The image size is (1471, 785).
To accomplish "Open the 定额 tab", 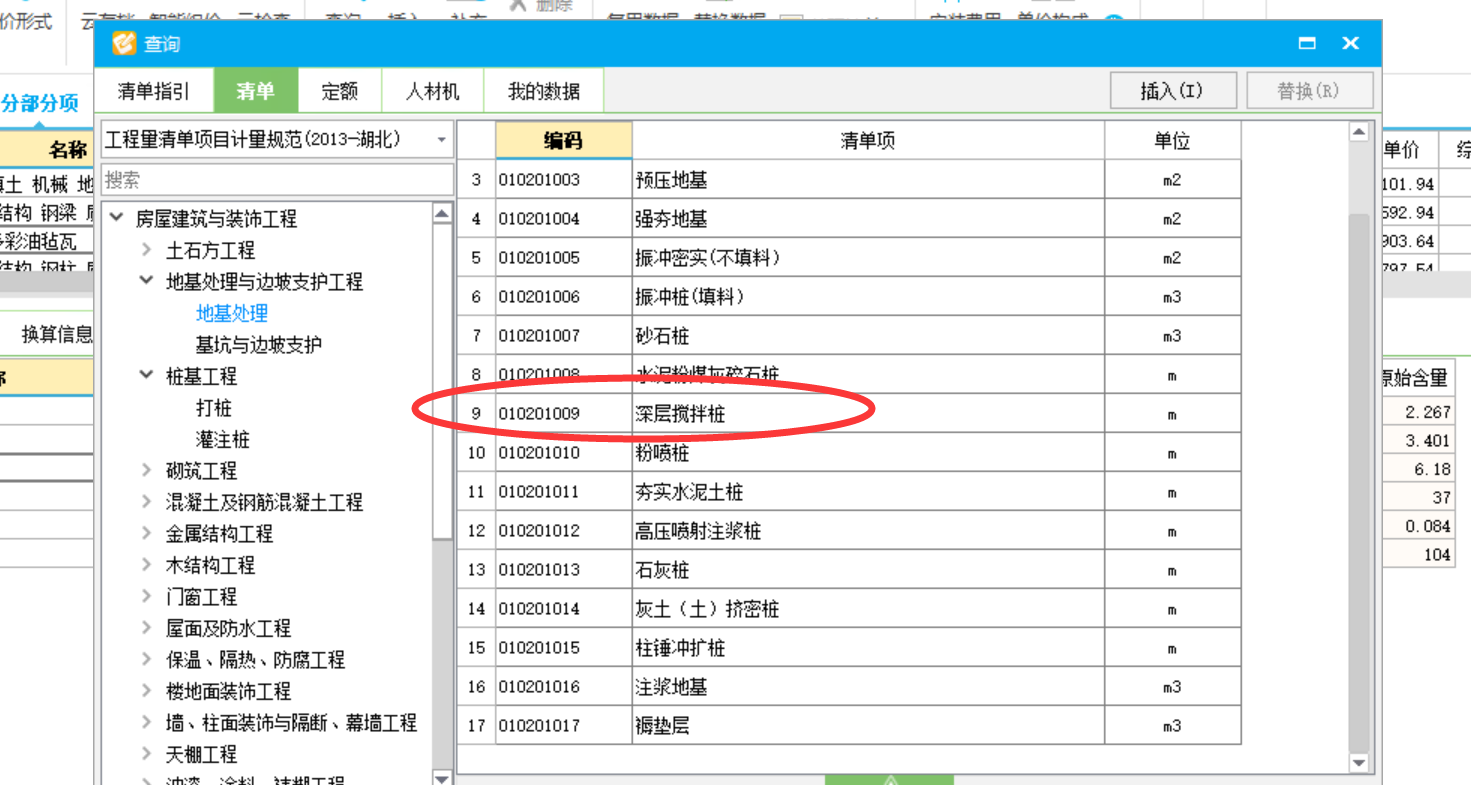I will pyautogui.click(x=340, y=92).
